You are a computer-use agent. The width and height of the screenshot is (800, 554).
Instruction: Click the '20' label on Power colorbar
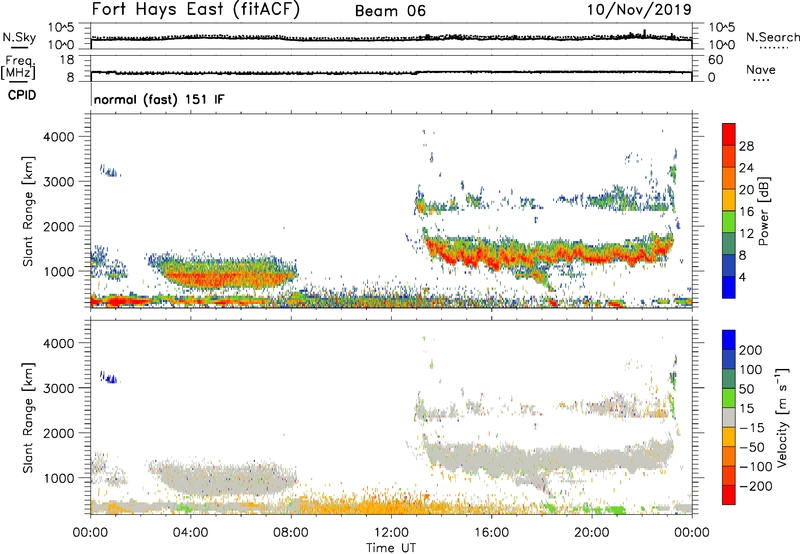pos(746,190)
